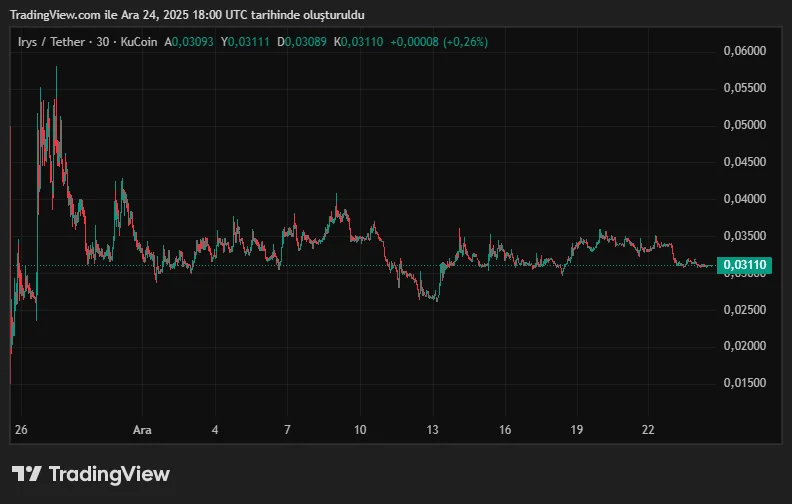The image size is (792, 504).
Task: Click the 22 date label on the time axis
Action: point(648,430)
